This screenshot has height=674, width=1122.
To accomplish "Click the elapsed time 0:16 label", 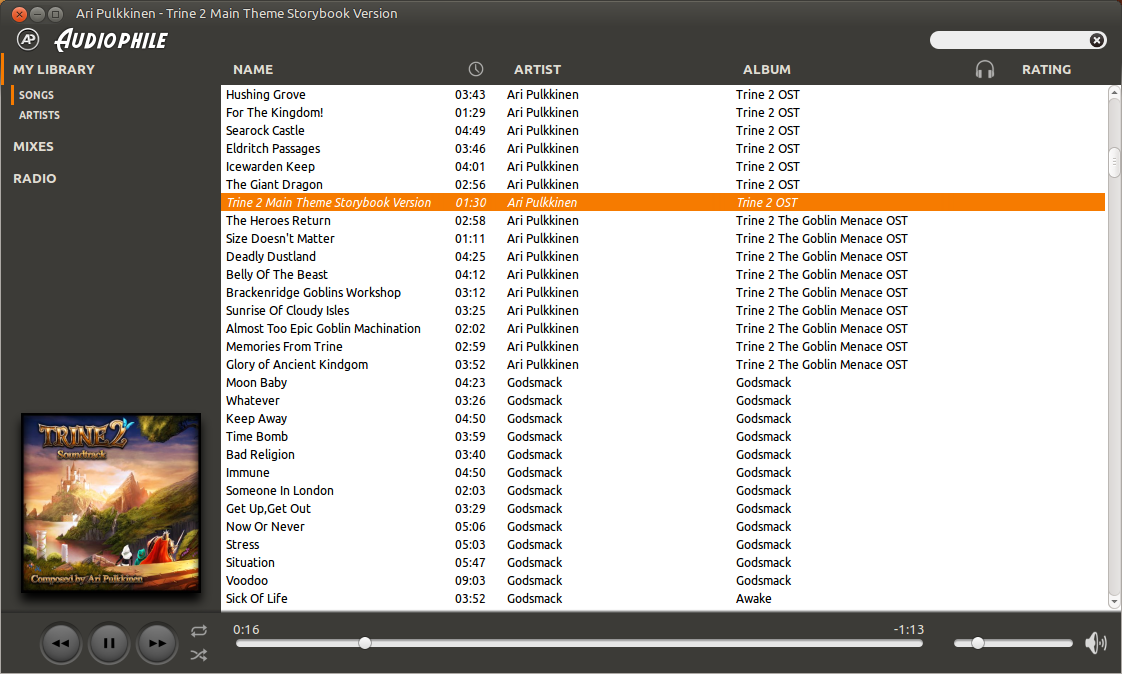I will [x=246, y=630].
